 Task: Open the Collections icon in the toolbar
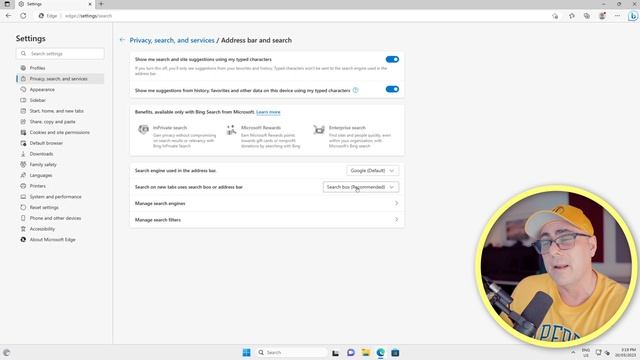tap(587, 16)
